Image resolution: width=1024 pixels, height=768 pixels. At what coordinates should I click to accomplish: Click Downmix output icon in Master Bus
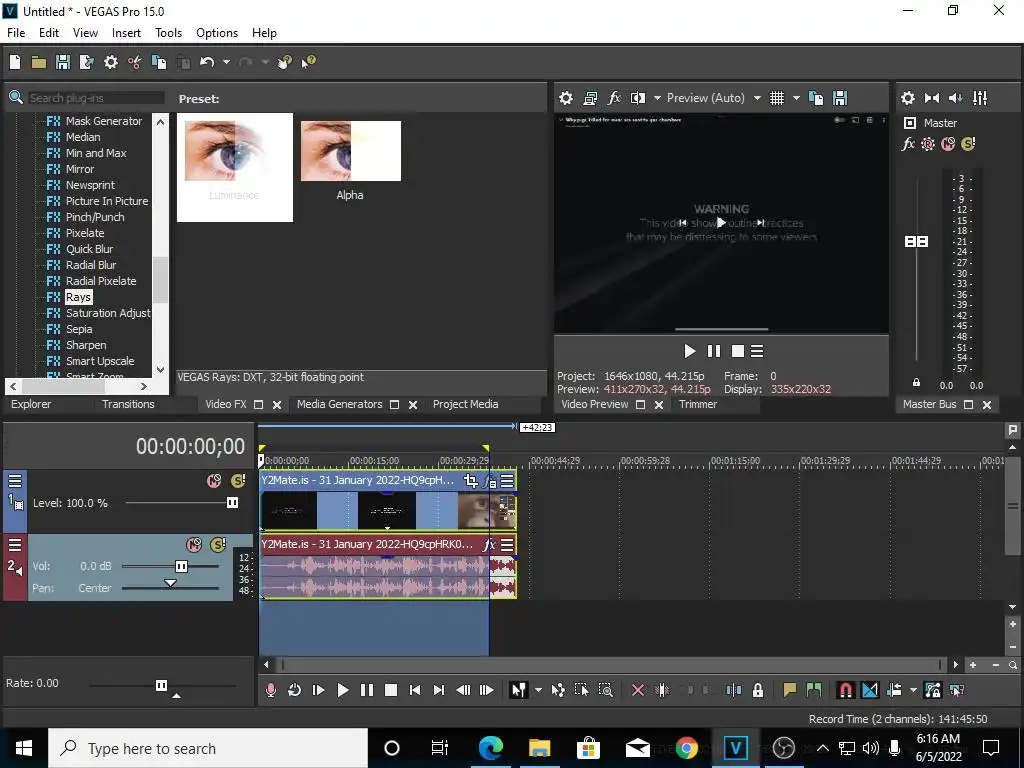(x=932, y=98)
